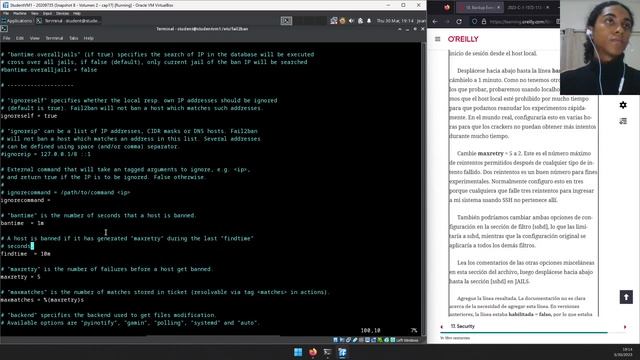Click the VirtualBox Host key indicator
Image resolution: width=640 pixels, height=360 pixels.
tap(407, 340)
